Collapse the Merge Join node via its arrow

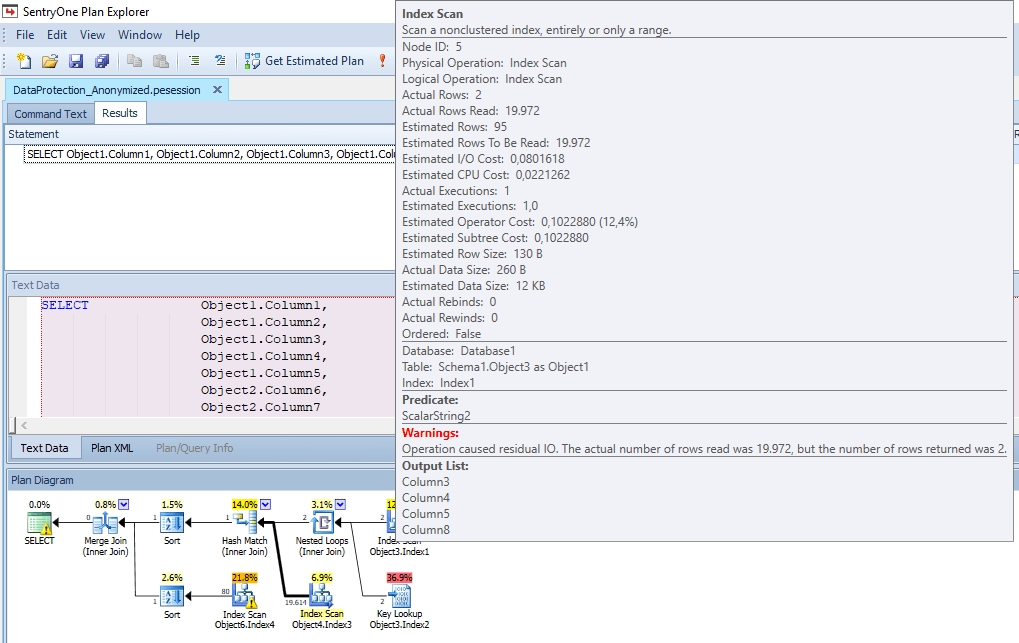[x=124, y=505]
